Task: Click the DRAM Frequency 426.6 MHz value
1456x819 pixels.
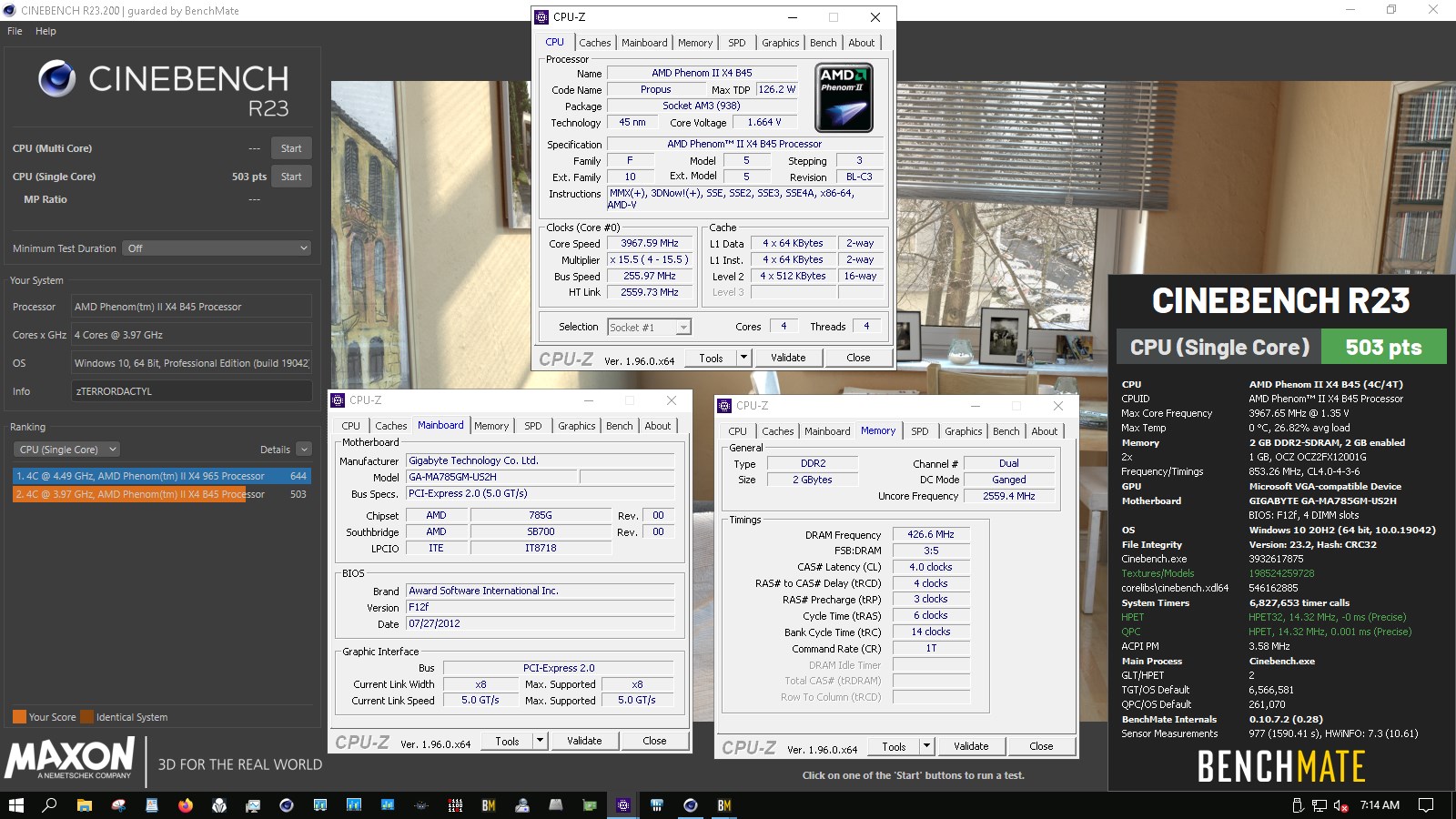Action: [x=931, y=535]
